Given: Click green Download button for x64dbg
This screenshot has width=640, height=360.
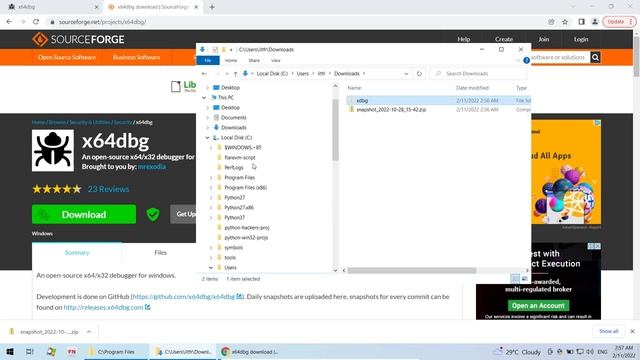Looking at the screenshot, I should tap(84, 214).
